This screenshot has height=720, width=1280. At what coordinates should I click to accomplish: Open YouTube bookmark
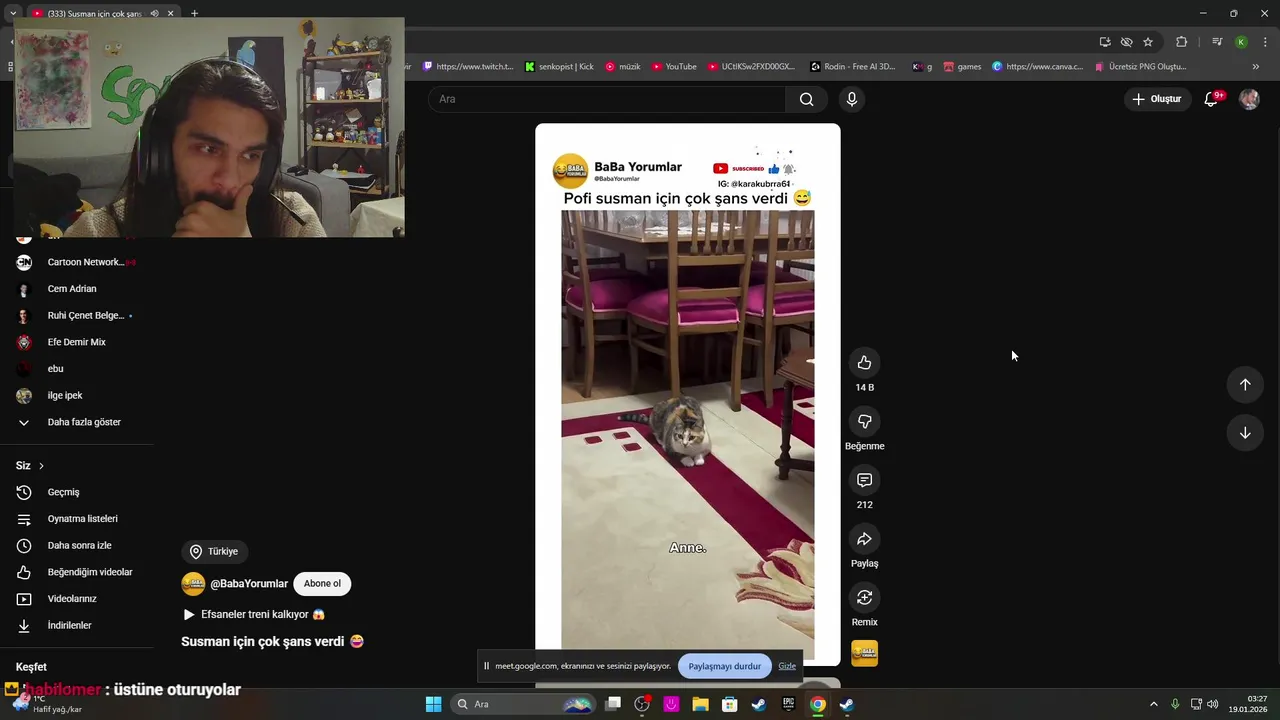[x=674, y=67]
